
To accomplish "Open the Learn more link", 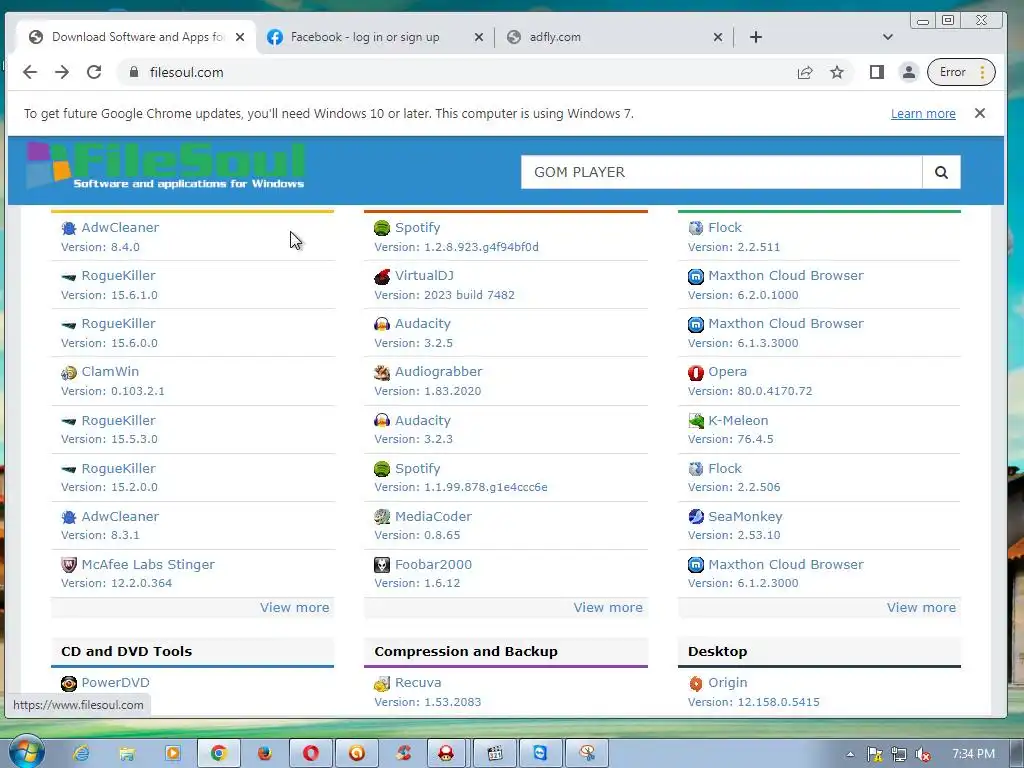I will [x=923, y=114].
